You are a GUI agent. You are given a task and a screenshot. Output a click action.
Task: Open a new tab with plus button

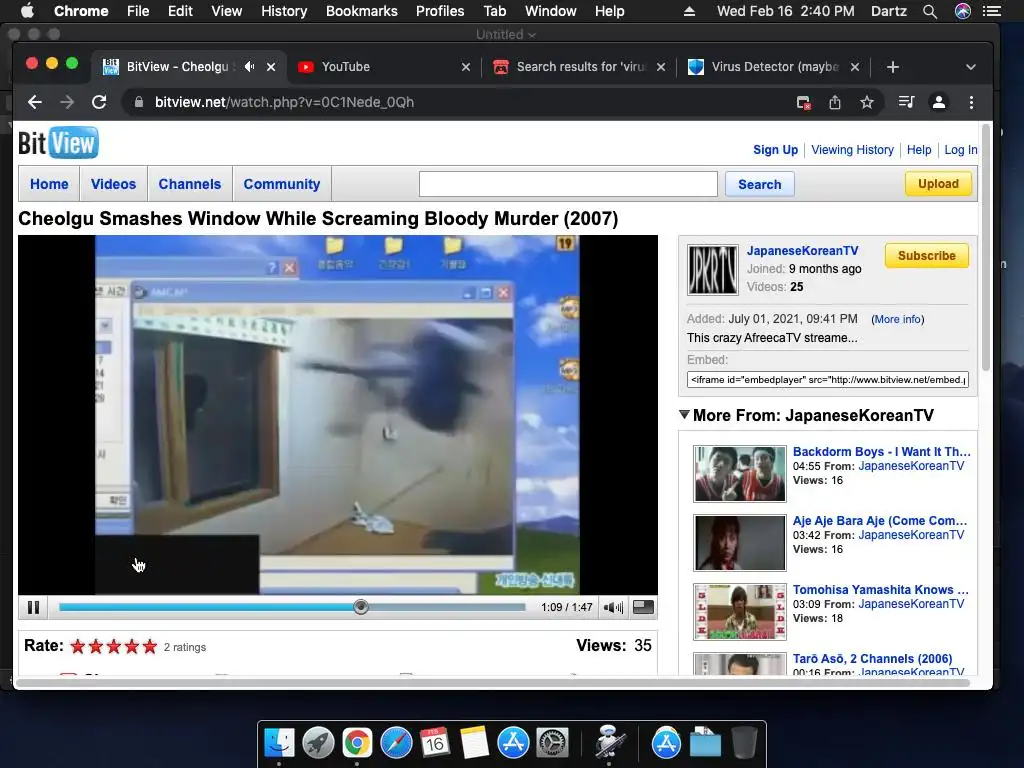(893, 67)
